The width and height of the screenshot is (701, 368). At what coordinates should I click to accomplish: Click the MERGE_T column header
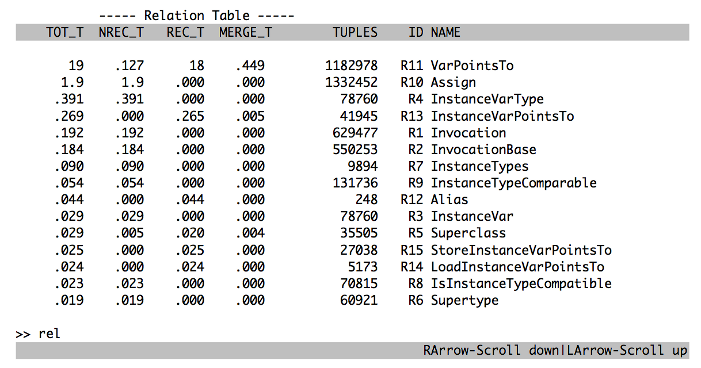(x=245, y=33)
